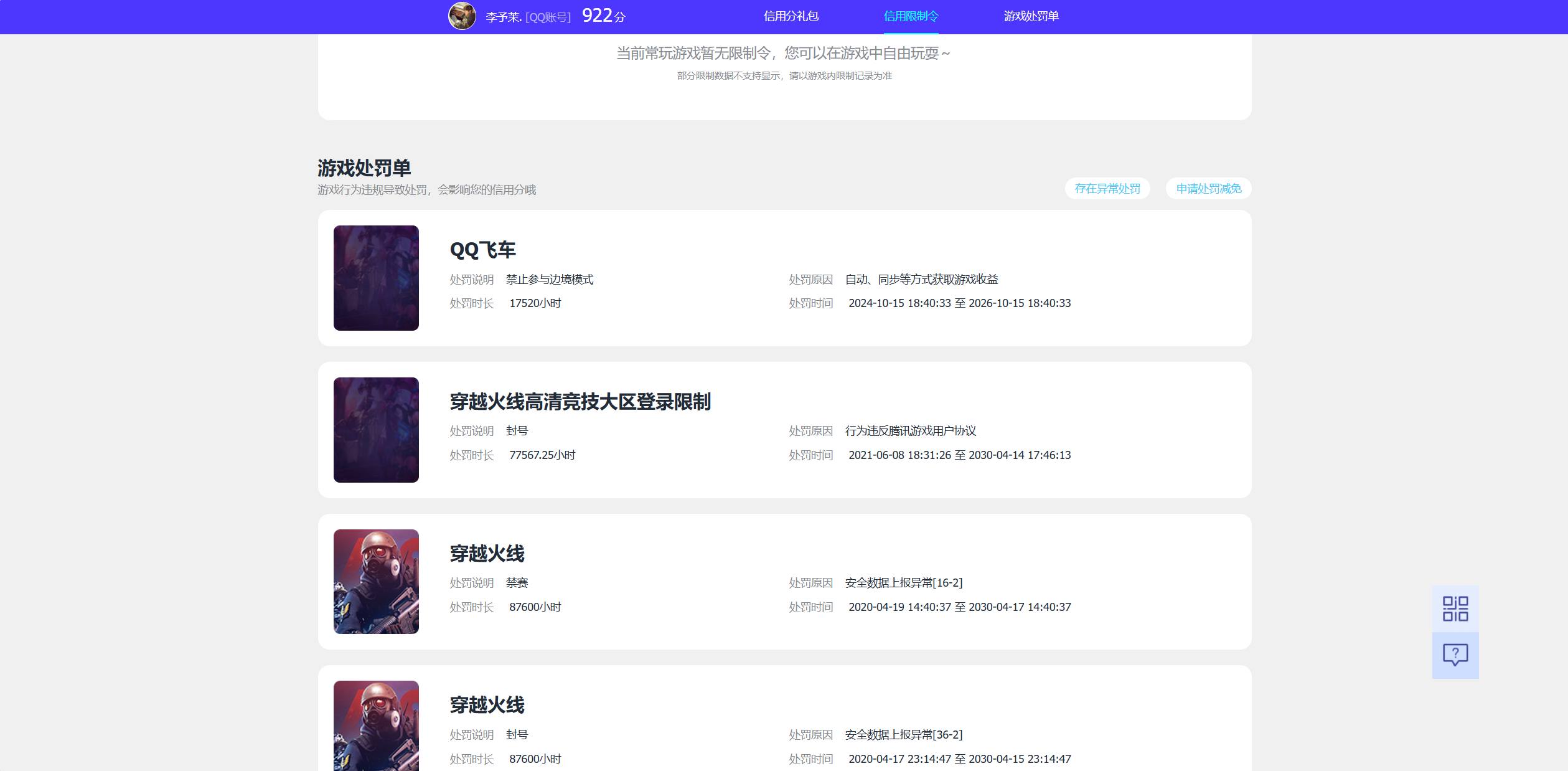Click the 申请处罚减免 button
Screen dimensions: 1568x771
coord(1209,189)
